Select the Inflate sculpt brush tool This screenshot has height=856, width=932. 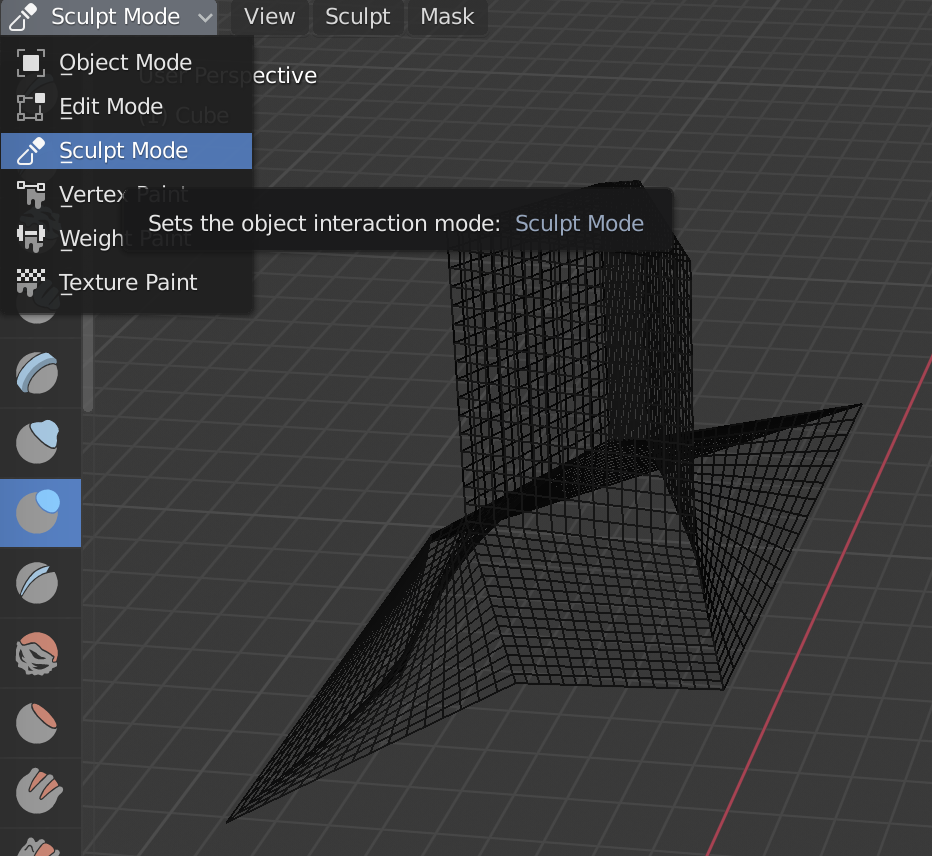click(x=37, y=443)
